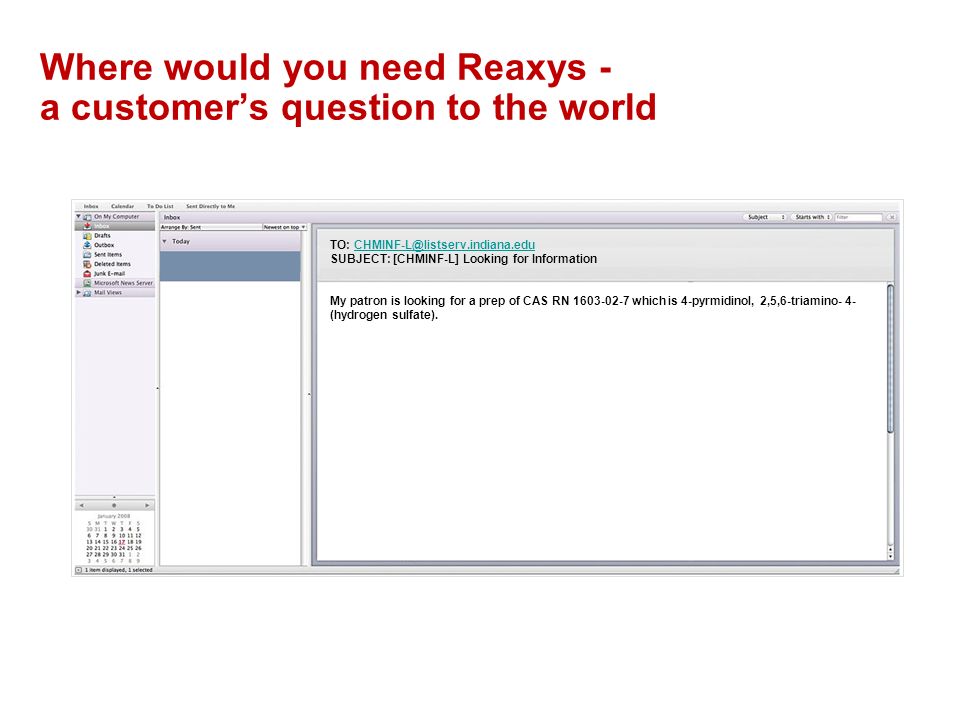This screenshot has width=960, height=720.
Task: Select January 10 in the mini calendar
Action: 122,536
